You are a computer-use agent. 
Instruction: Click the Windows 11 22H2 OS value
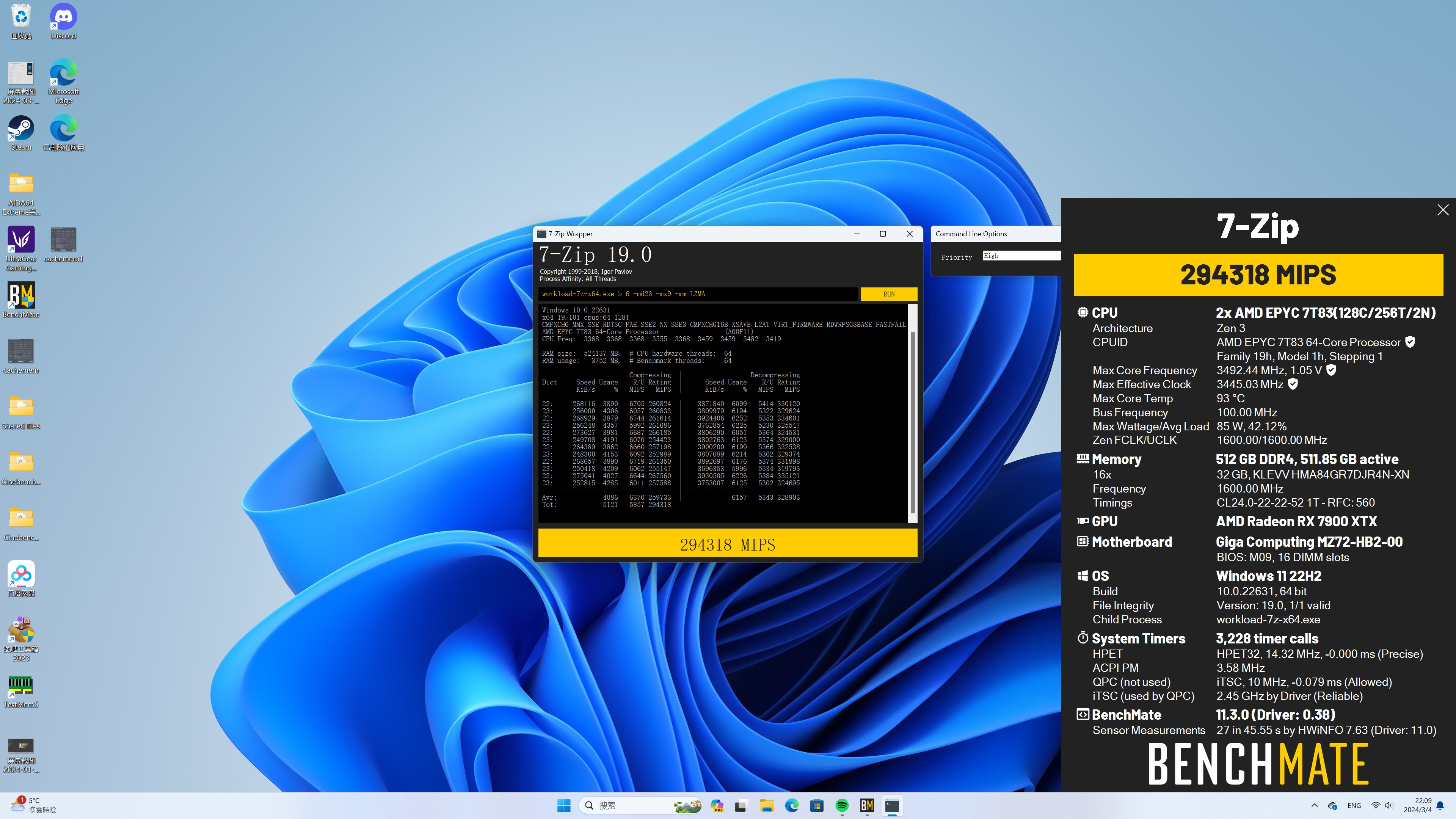[1269, 576]
